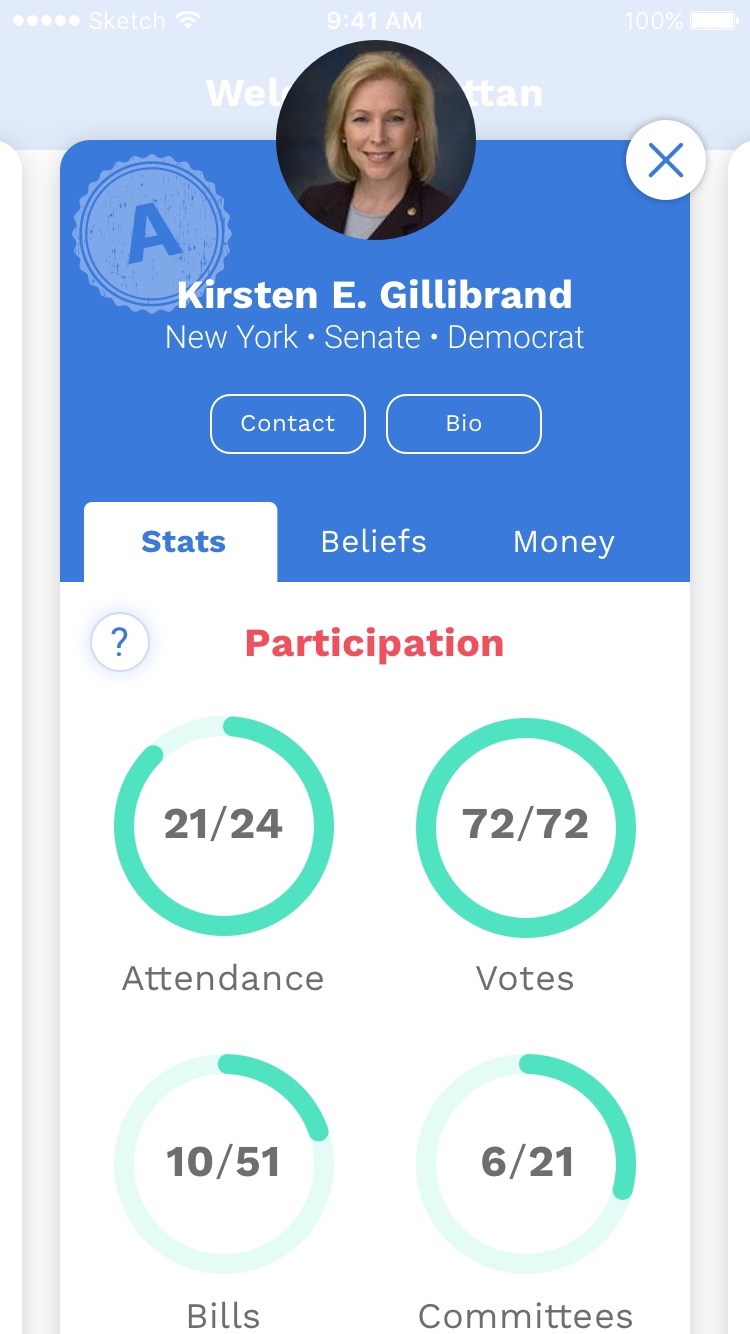Tap the Committees 6/21 progress ring
Screen dimensions: 750x1334
[x=526, y=1163]
